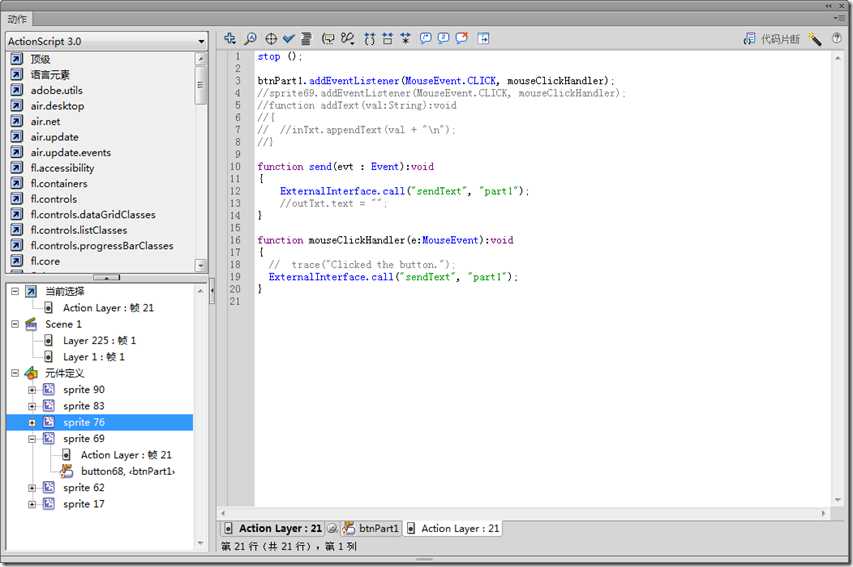
Task: Select the adobe.utils package
Action: (57, 90)
